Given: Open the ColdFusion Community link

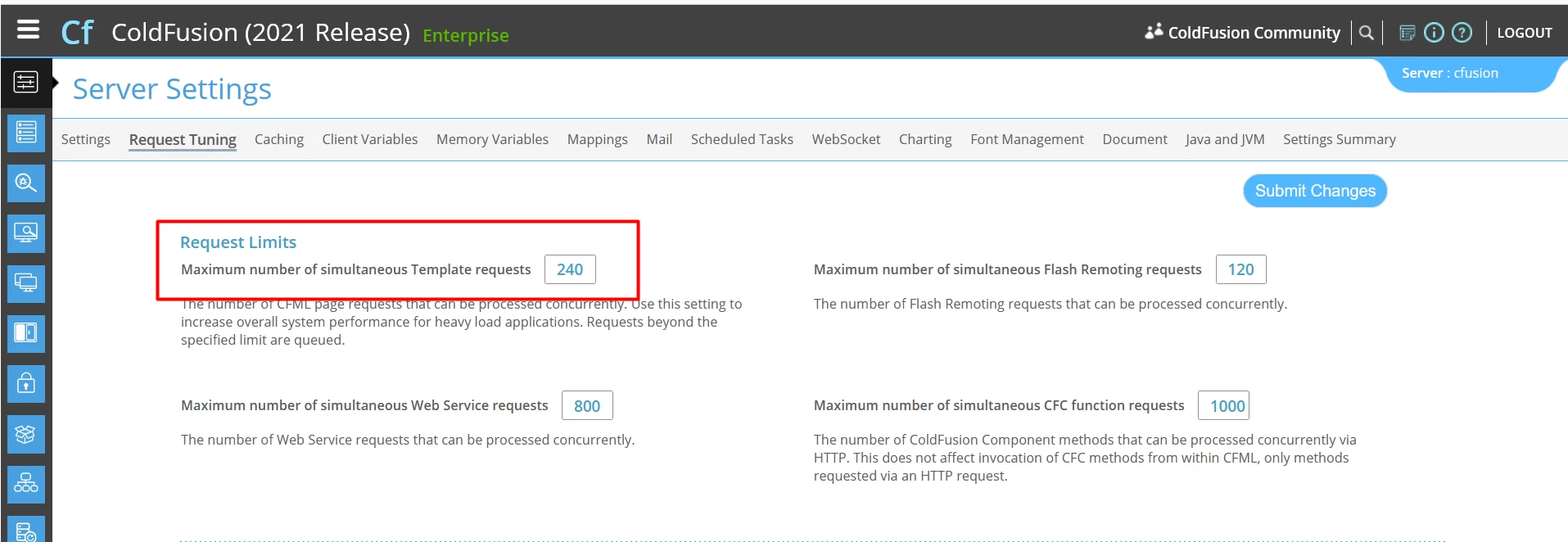Looking at the screenshot, I should pos(1254,33).
